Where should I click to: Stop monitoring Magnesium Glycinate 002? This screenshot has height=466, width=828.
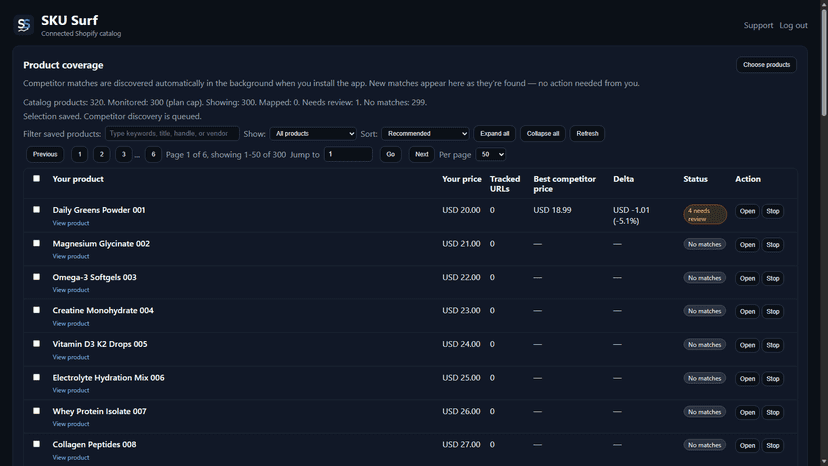773,245
